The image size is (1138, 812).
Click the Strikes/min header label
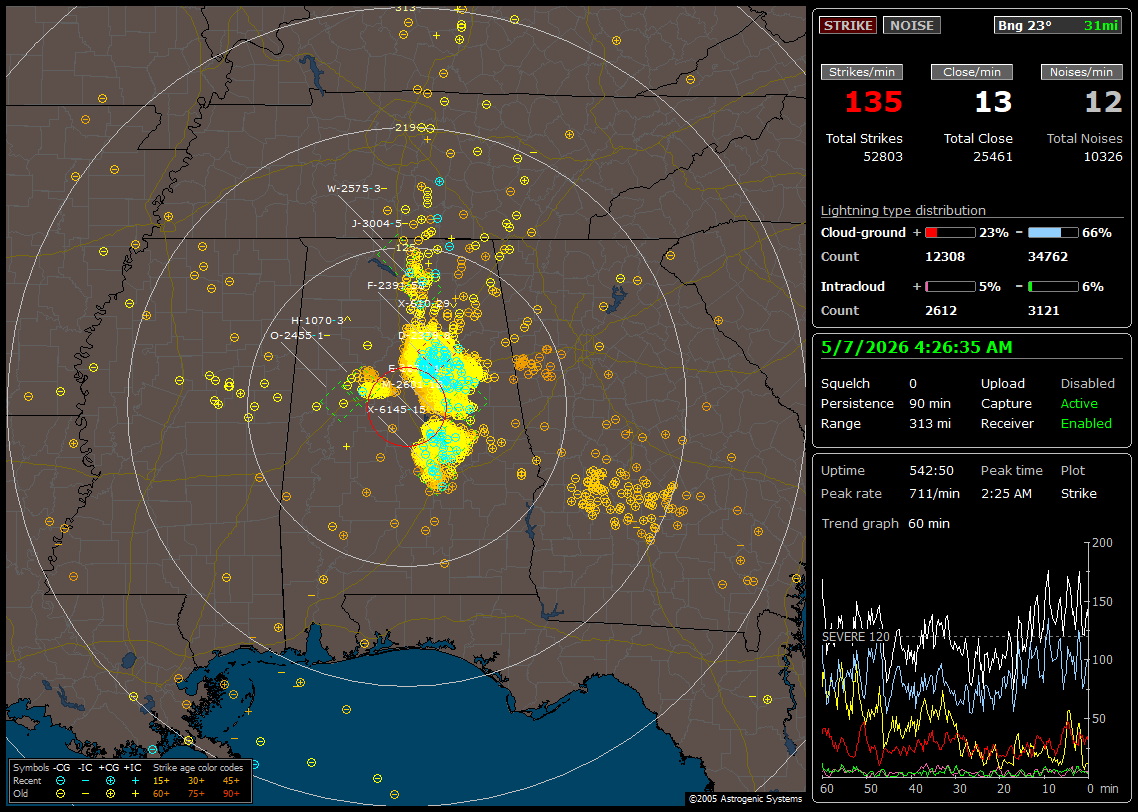coord(862,72)
